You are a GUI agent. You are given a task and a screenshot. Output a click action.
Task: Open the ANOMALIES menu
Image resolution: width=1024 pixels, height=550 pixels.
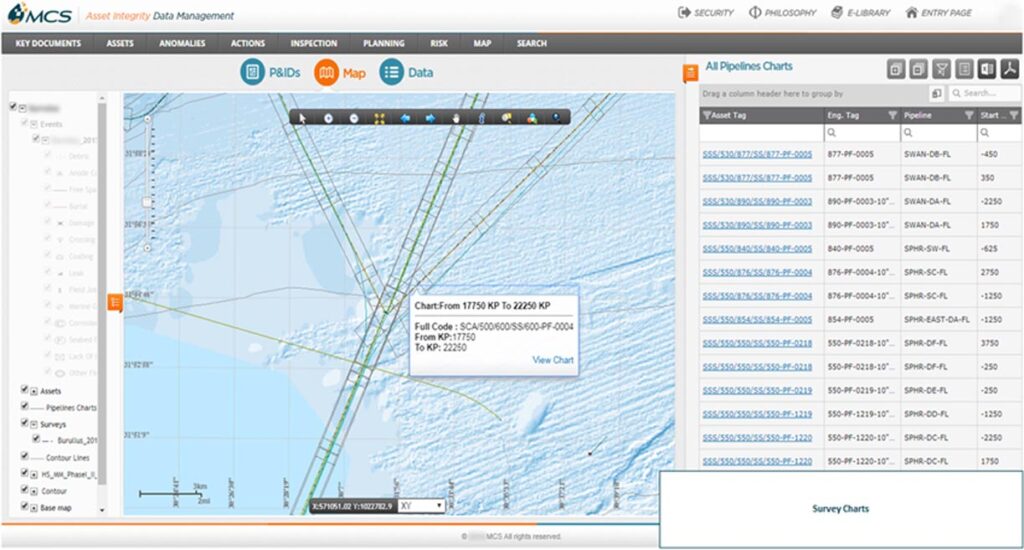point(181,43)
